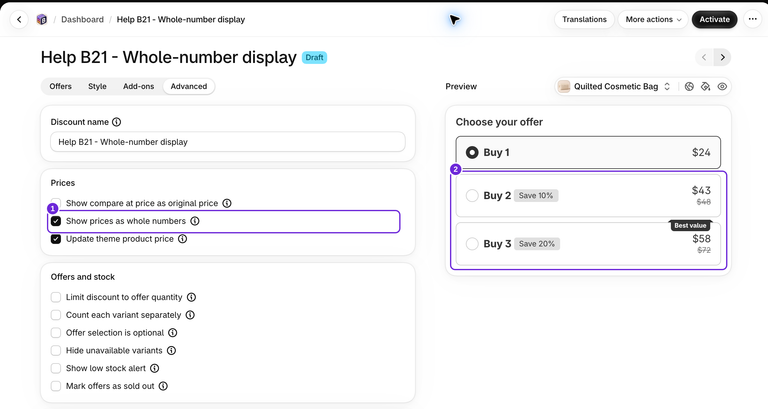
Task: Click the Best value label
Action: coord(690,225)
